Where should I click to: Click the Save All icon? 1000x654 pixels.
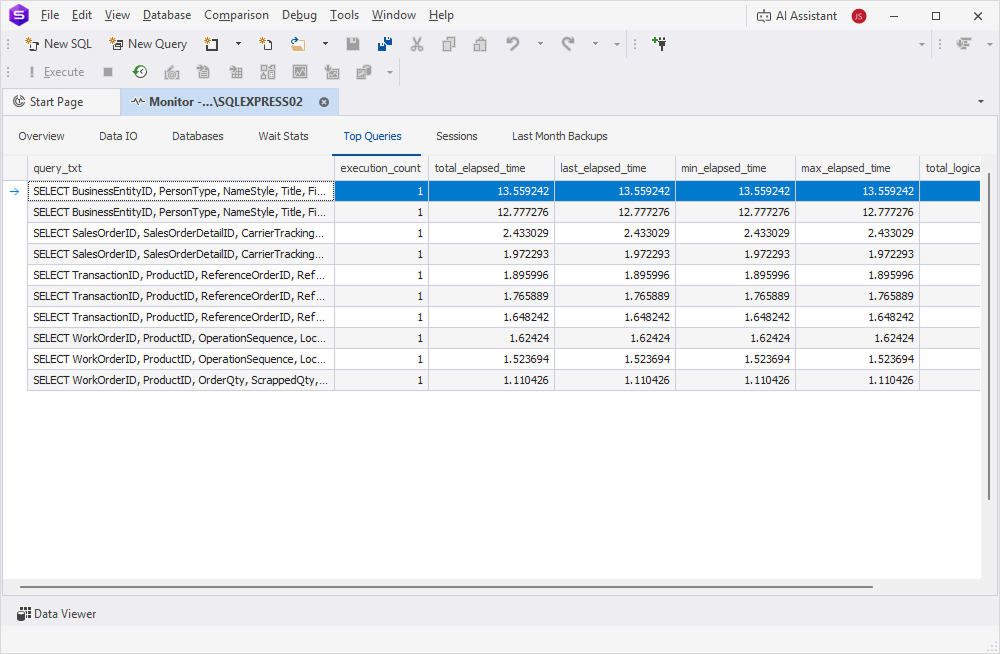click(384, 44)
